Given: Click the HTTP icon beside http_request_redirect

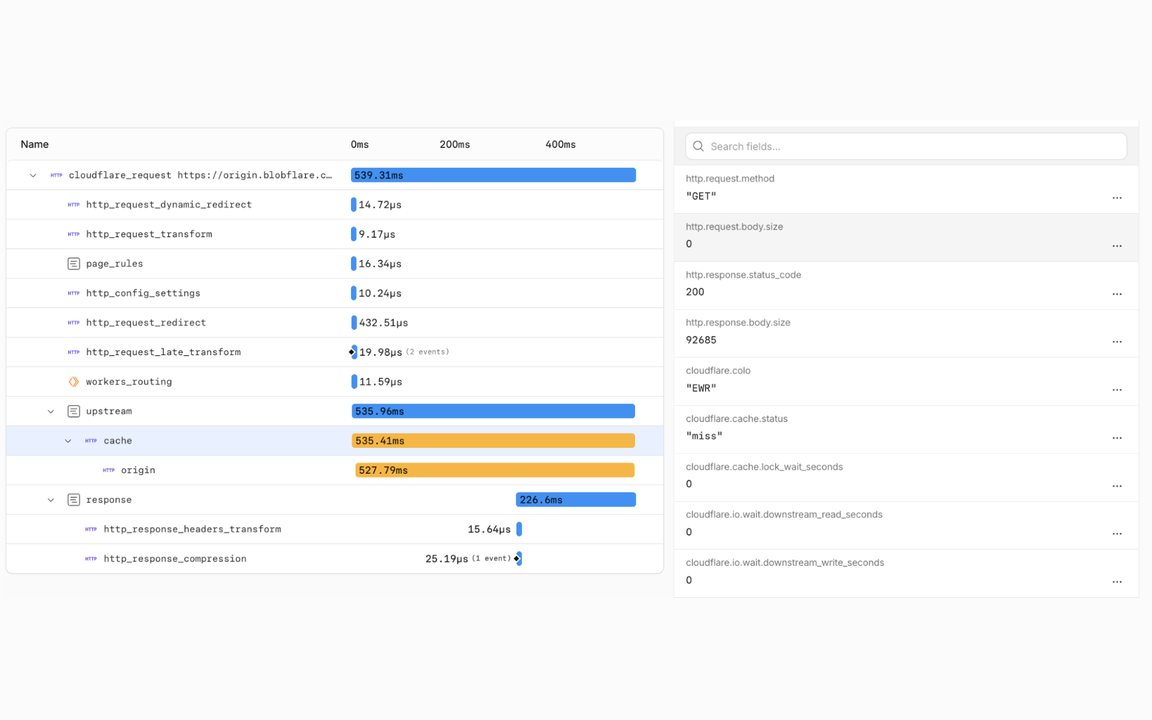Looking at the screenshot, I should coord(73,323).
